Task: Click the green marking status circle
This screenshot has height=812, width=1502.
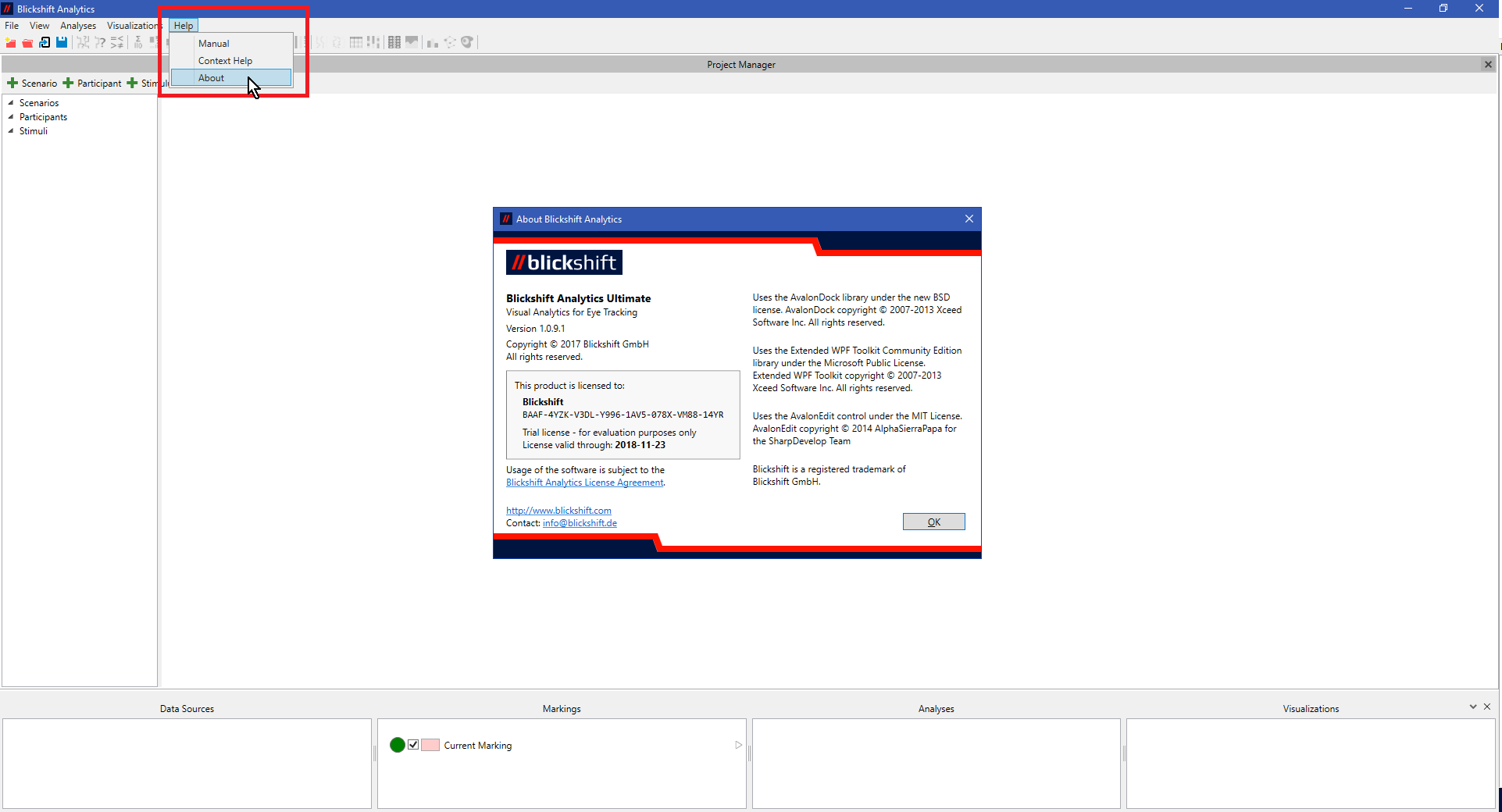Action: (x=397, y=745)
